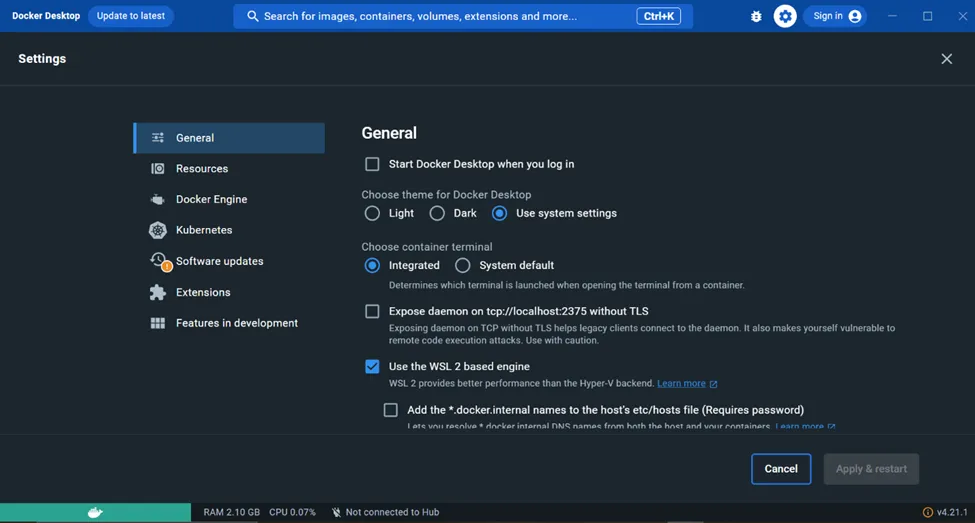Select the Dark theme radio button

[437, 213]
